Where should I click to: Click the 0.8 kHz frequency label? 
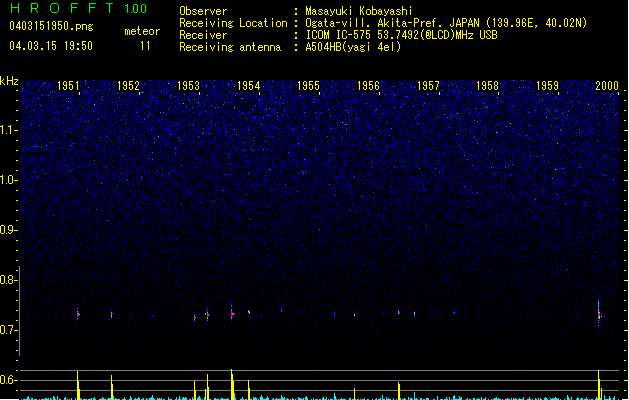coord(8,280)
